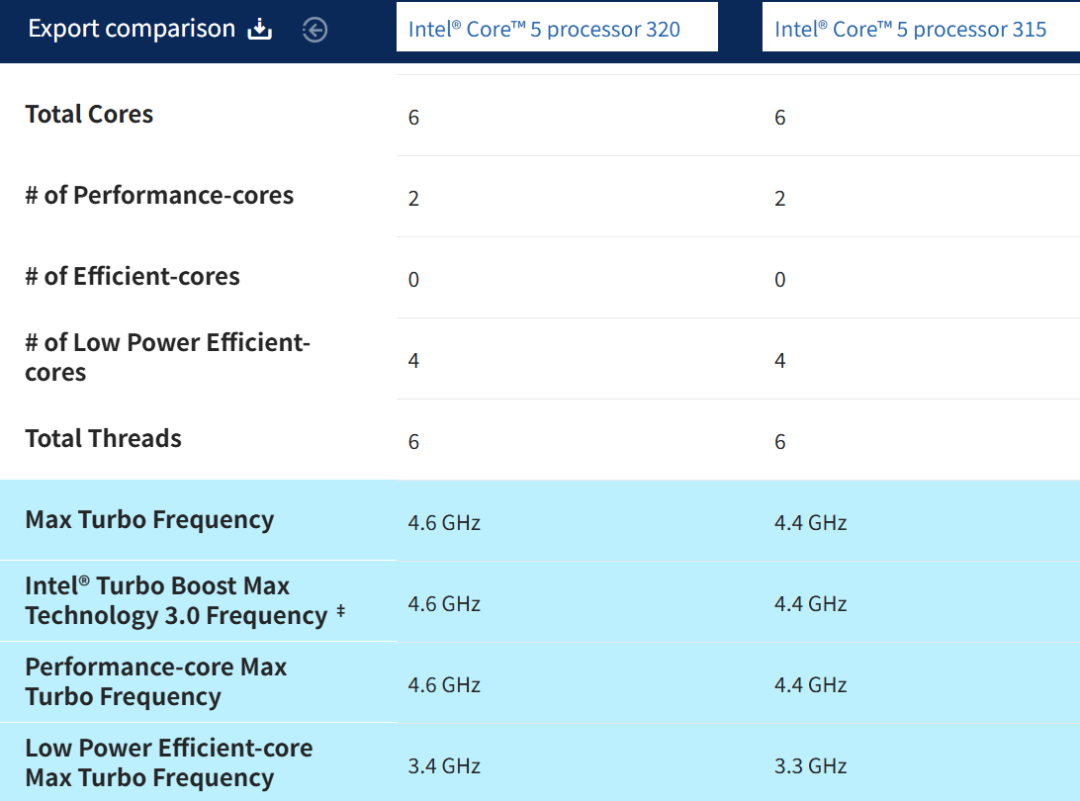Click Total Threads value for processor 320
The image size is (1080, 801).
pyautogui.click(x=413, y=442)
